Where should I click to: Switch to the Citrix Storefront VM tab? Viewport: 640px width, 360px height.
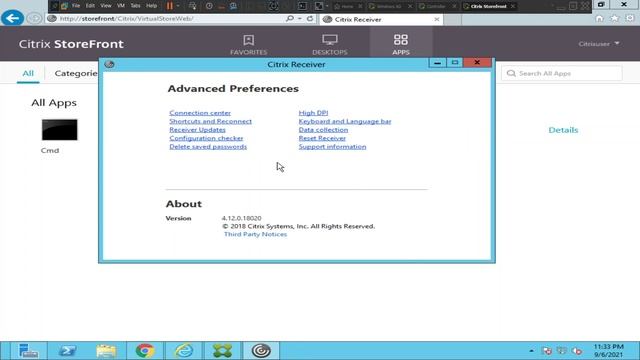pos(489,7)
